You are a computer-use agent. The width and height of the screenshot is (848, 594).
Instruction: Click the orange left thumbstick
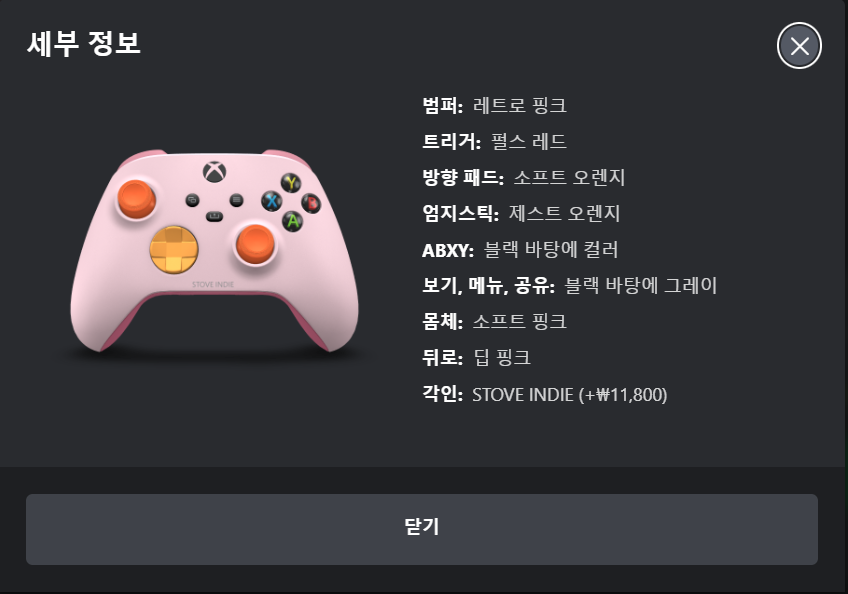pyautogui.click(x=136, y=199)
